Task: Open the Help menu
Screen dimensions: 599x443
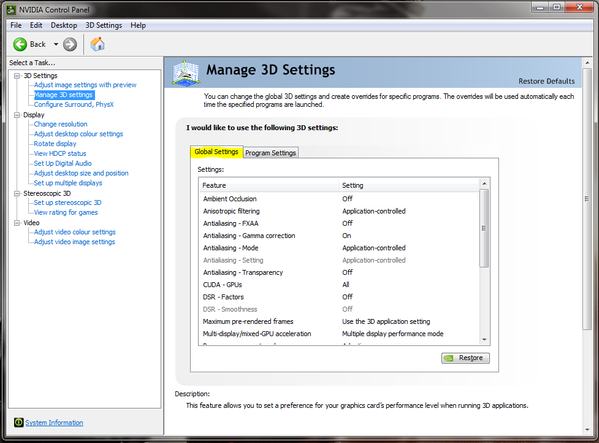Action: [138, 25]
